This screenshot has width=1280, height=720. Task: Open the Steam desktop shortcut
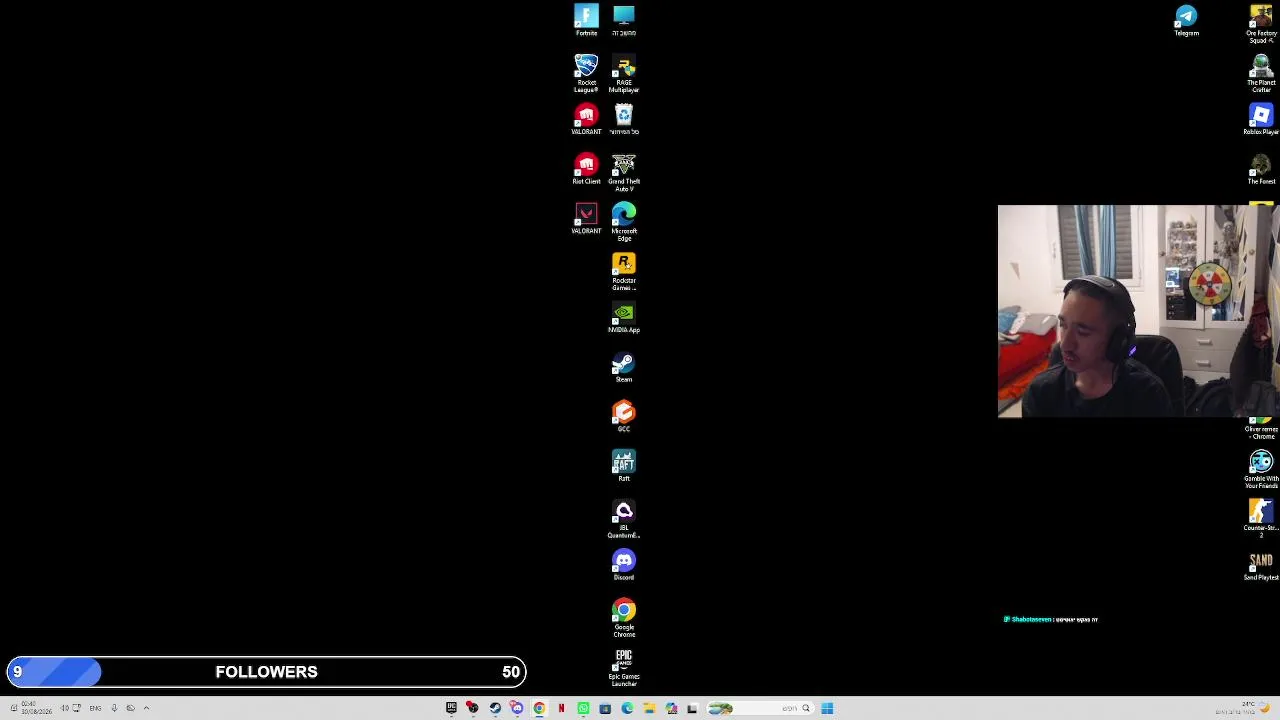[624, 367]
